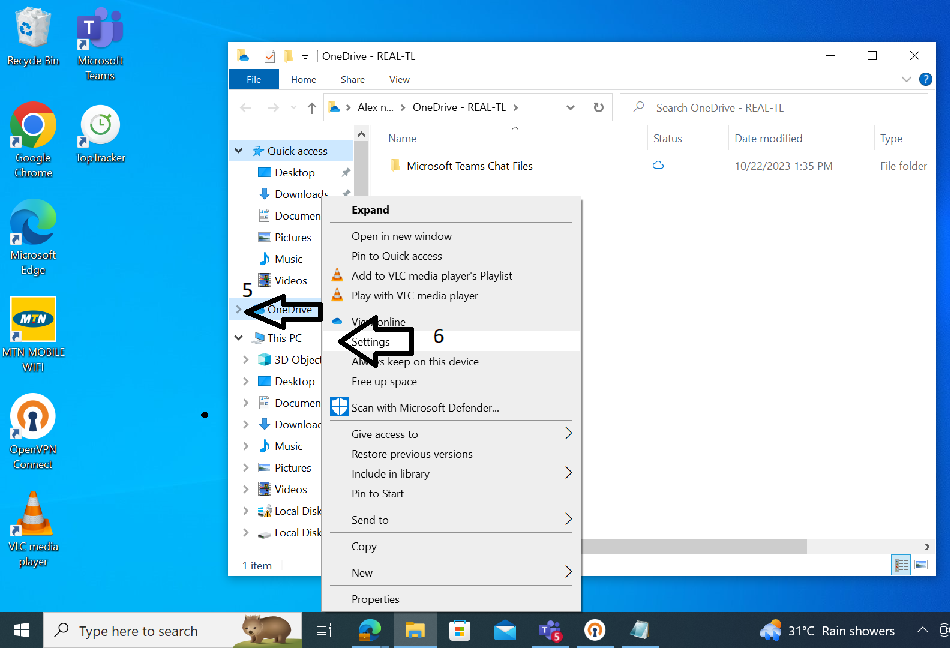Switch to the Share ribbon tab
The image size is (950, 652).
(353, 79)
